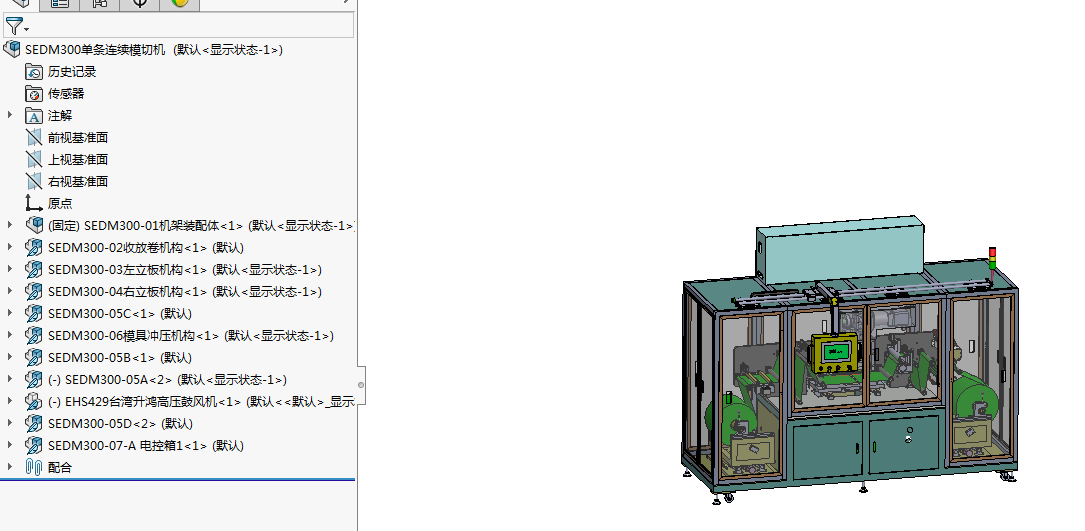This screenshot has height=531, width=1085.
Task: Click the SEDM300-05C component icon
Action: [x=34, y=314]
